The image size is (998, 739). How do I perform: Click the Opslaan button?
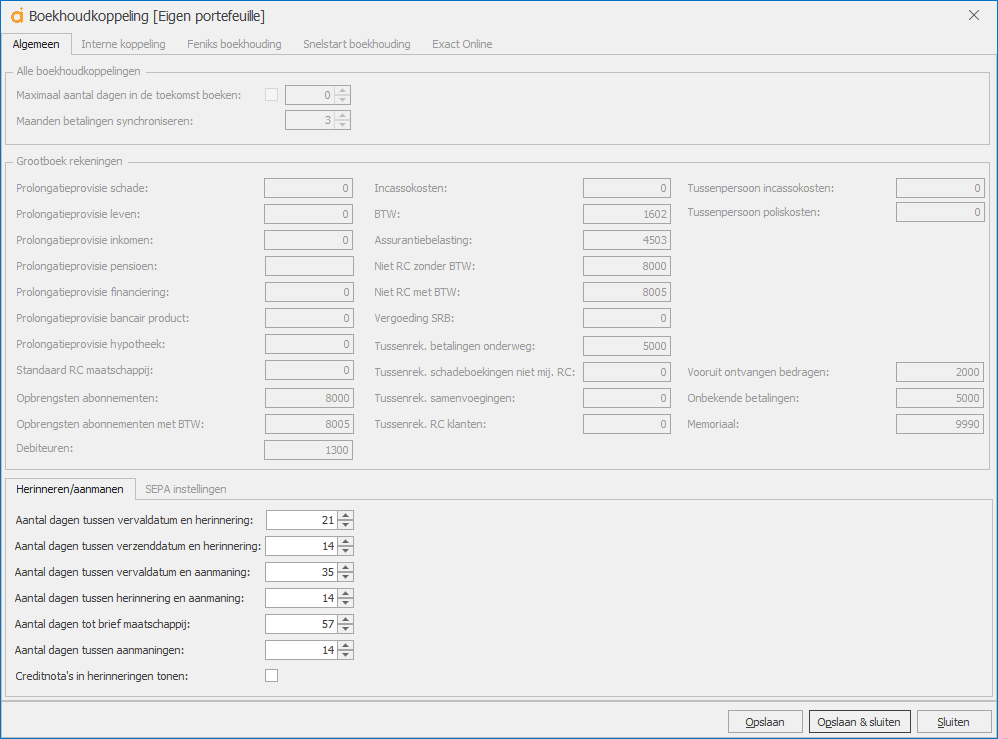pos(765,722)
